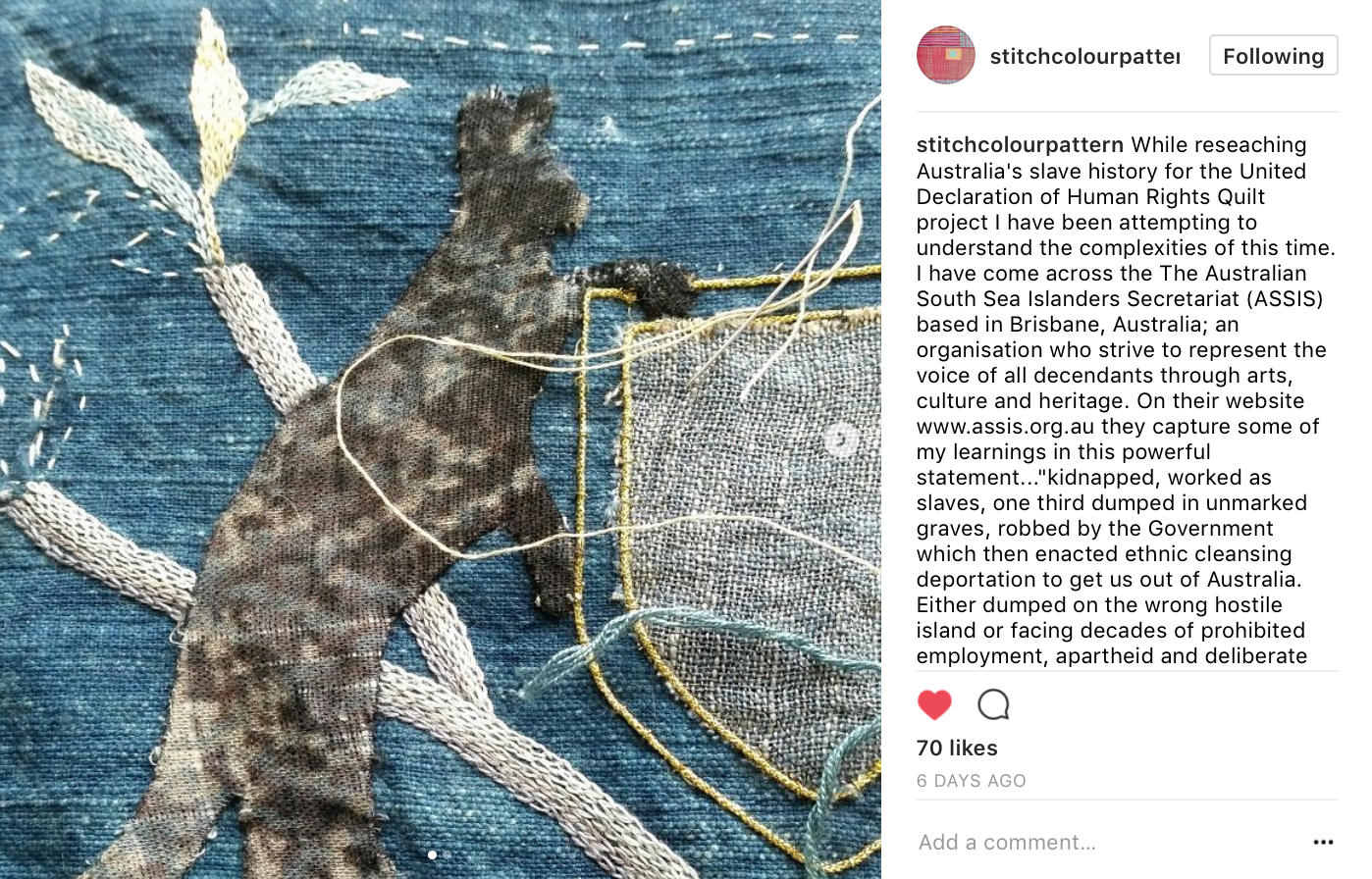This screenshot has width=1372, height=879.
Task: Open stitchcolourpattern username in post header
Action: 1084,56
